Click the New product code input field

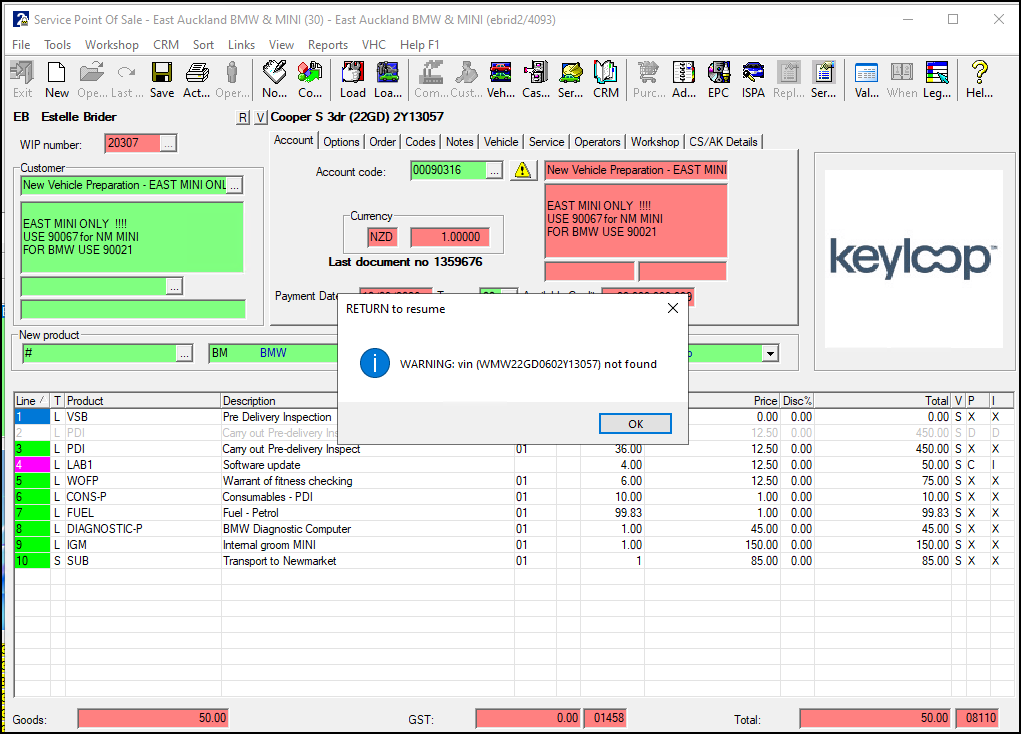click(x=98, y=353)
